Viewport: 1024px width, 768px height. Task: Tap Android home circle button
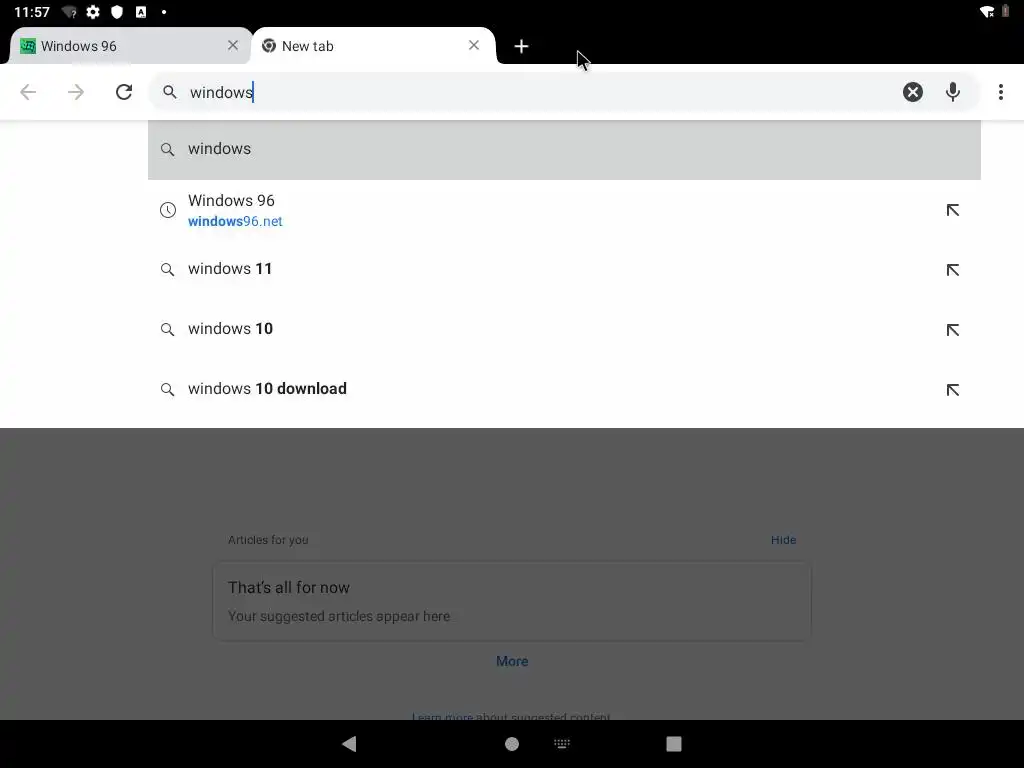(512, 744)
